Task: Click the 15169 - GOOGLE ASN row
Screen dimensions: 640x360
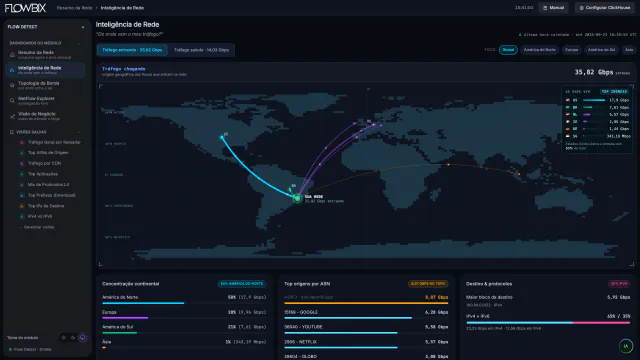Action: pos(366,314)
